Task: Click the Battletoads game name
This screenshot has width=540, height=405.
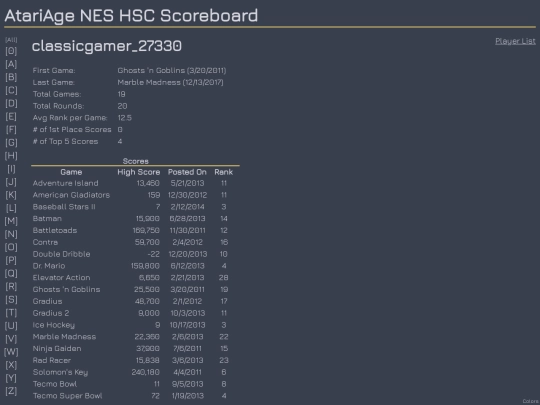Action: click(x=55, y=230)
